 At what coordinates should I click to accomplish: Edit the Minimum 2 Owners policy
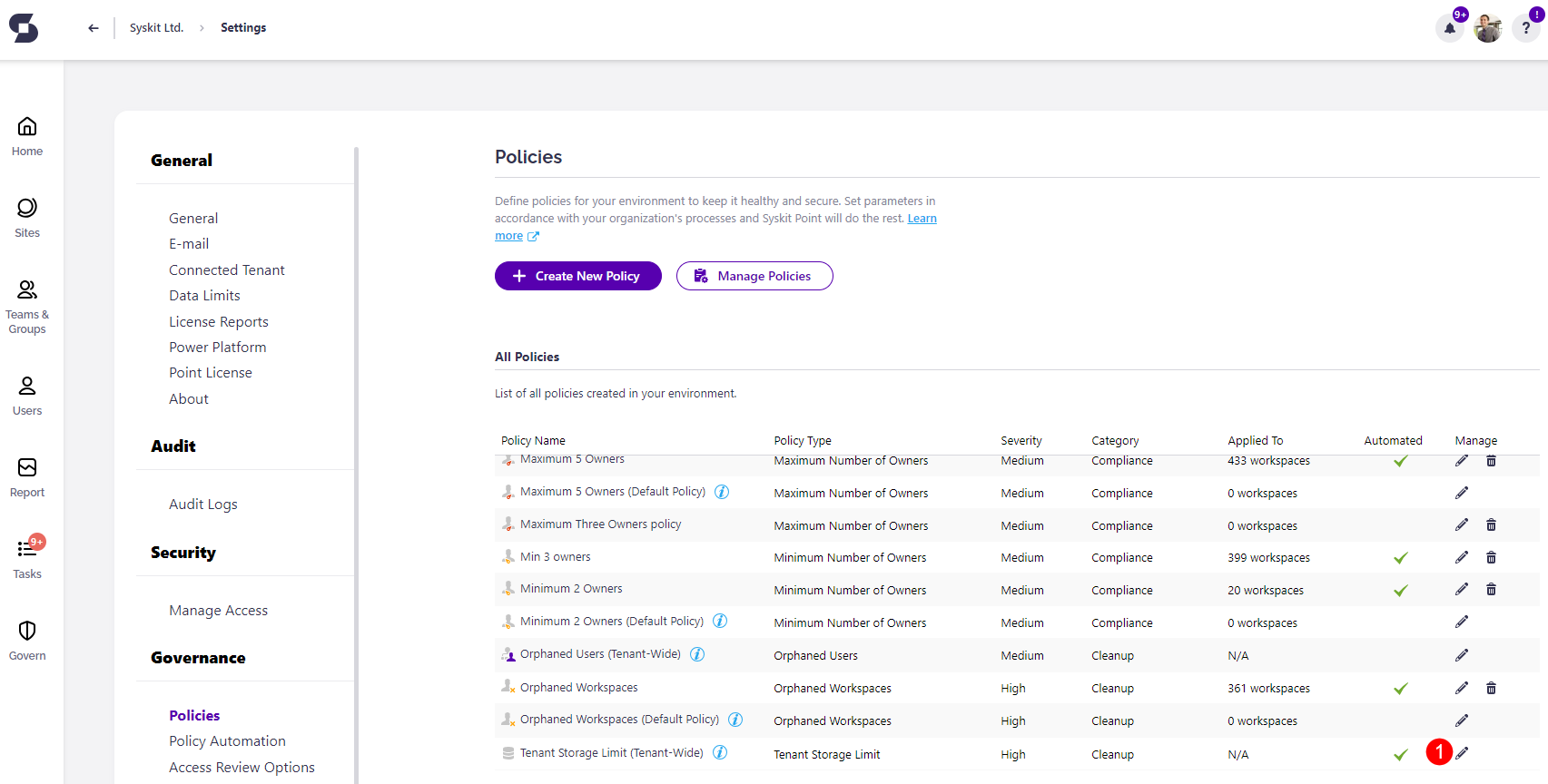coord(1462,589)
